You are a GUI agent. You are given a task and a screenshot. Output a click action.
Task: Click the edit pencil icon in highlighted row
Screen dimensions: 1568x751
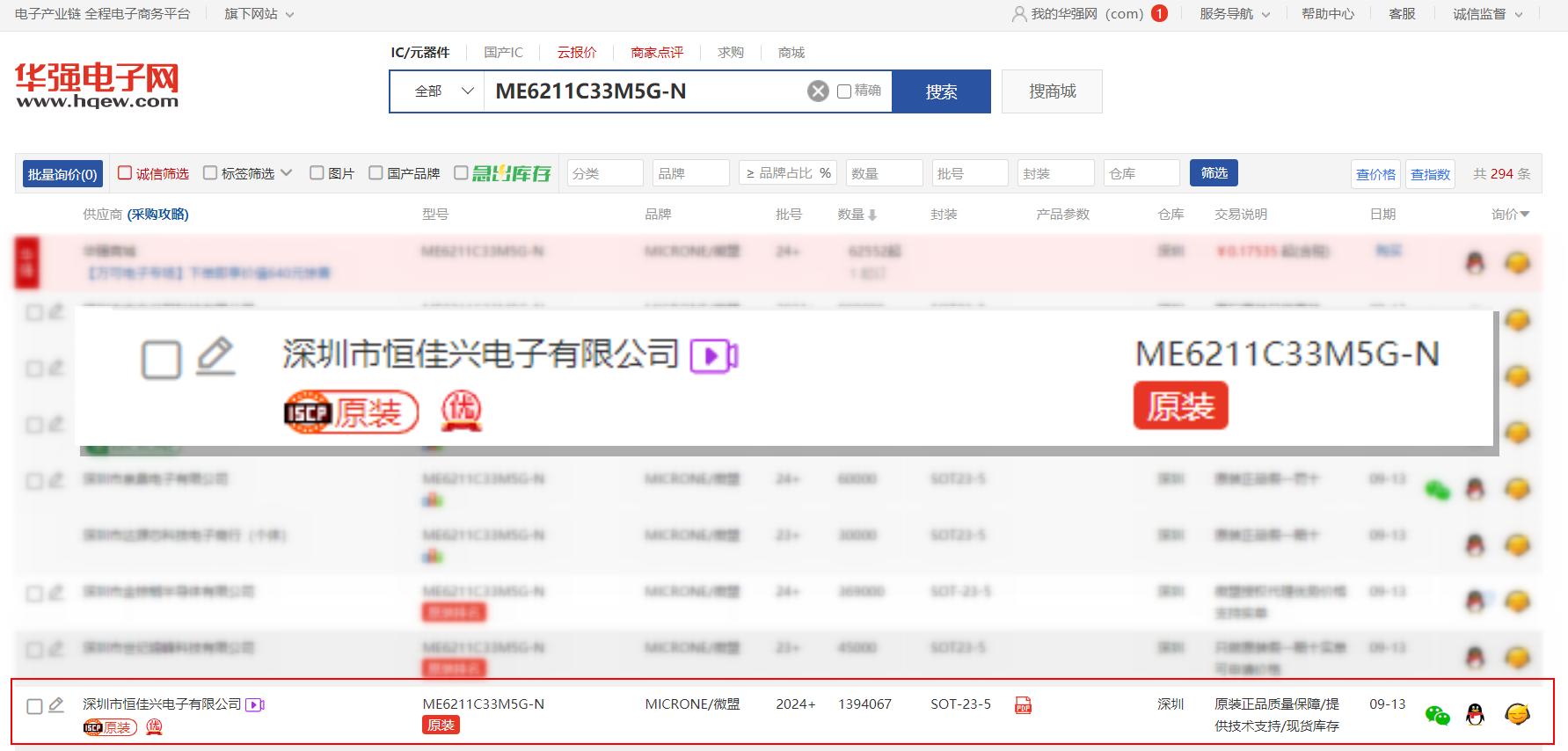coord(56,705)
